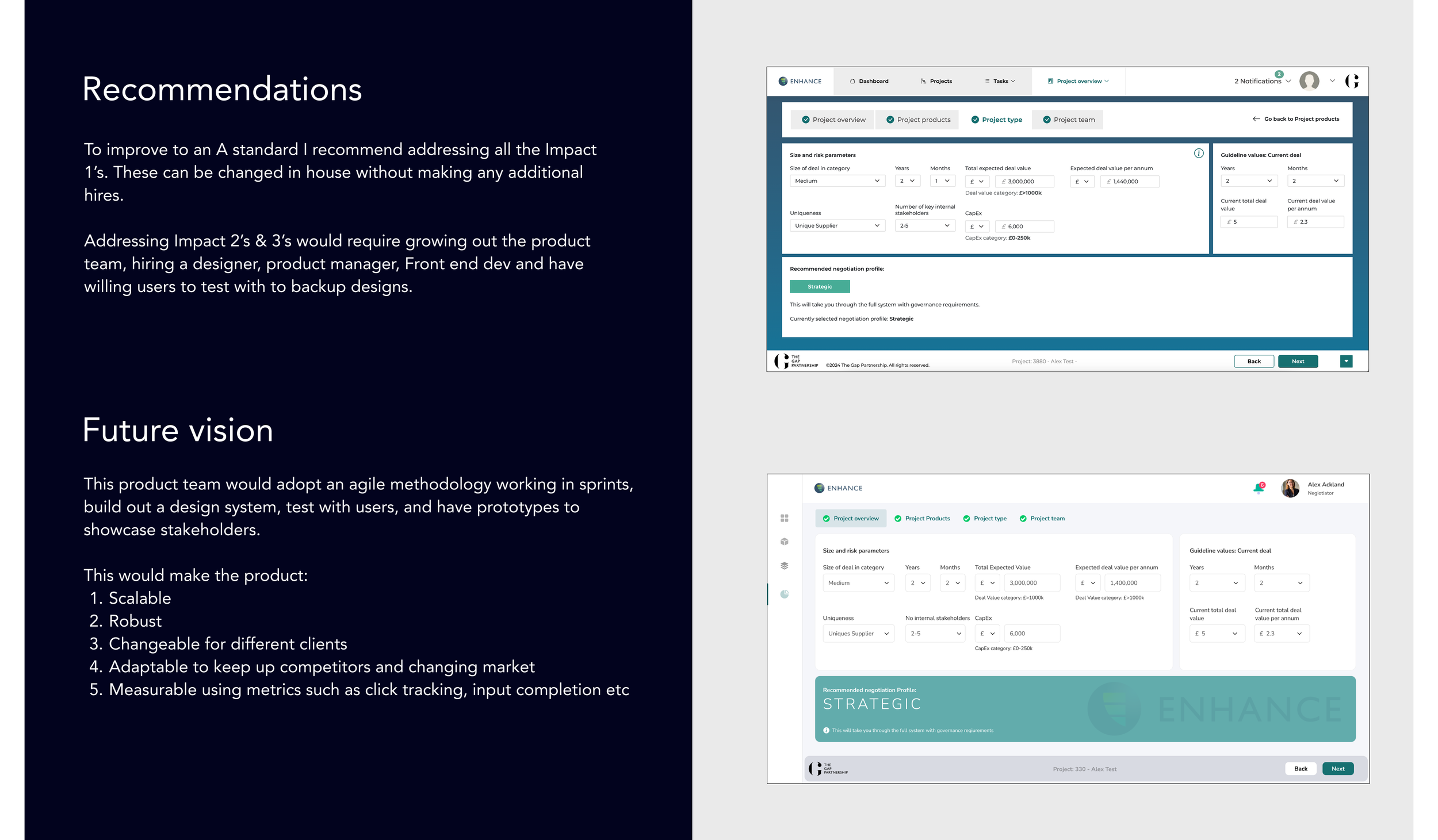Open Guideline values Months dropdown in lower mockup

1282,583
